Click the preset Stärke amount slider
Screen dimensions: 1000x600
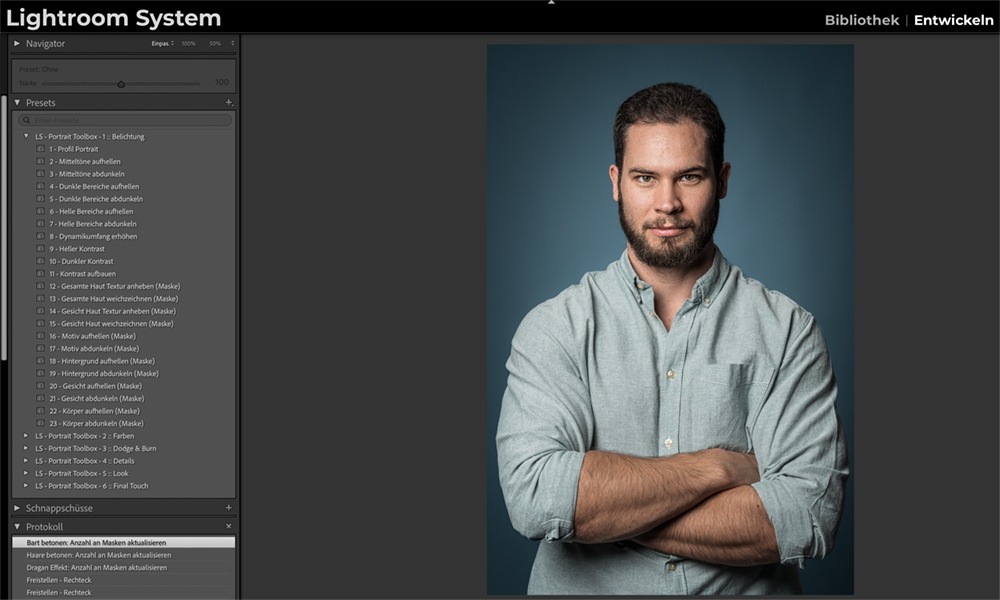(x=121, y=84)
